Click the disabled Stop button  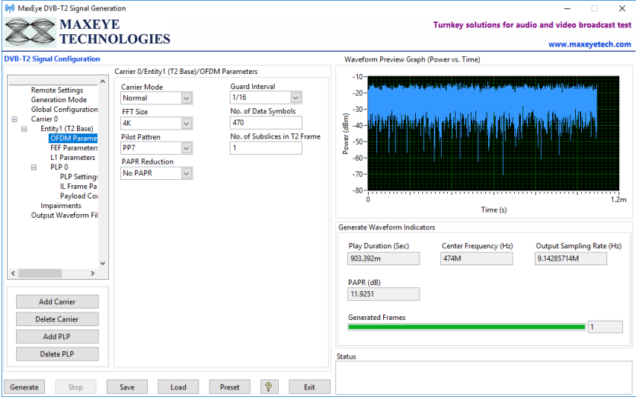pyautogui.click(x=75, y=387)
